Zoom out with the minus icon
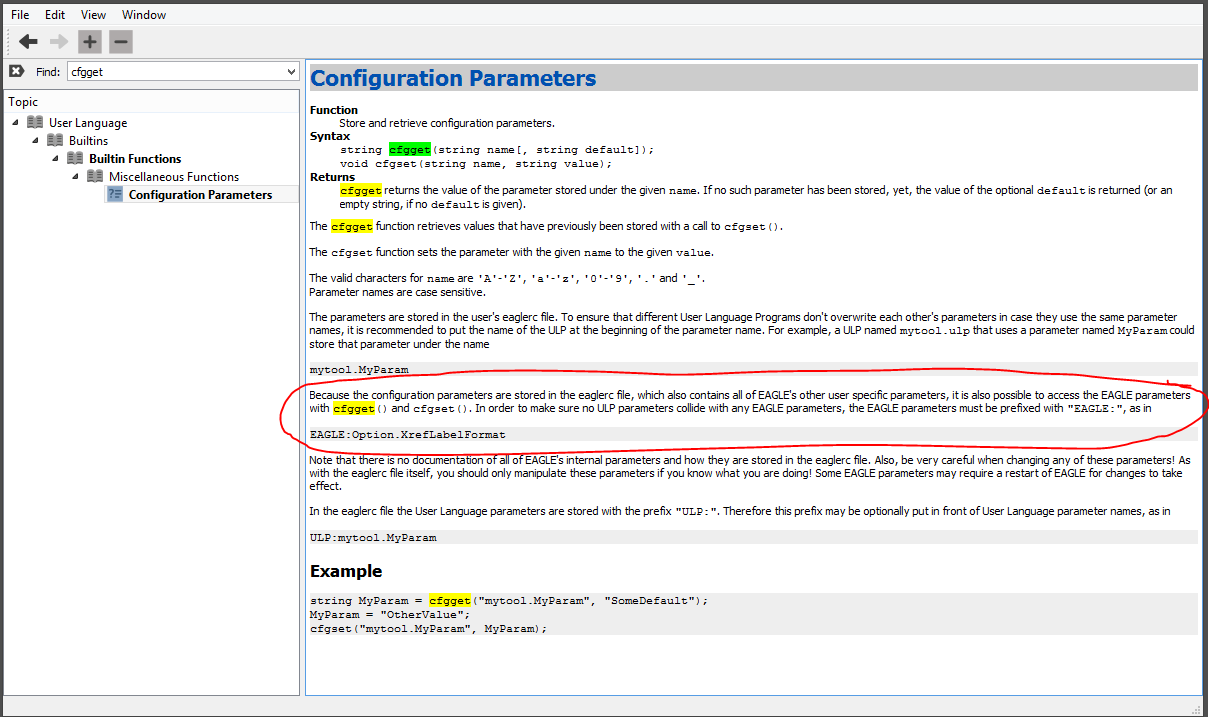Viewport: 1209px width, 717px height. click(120, 42)
